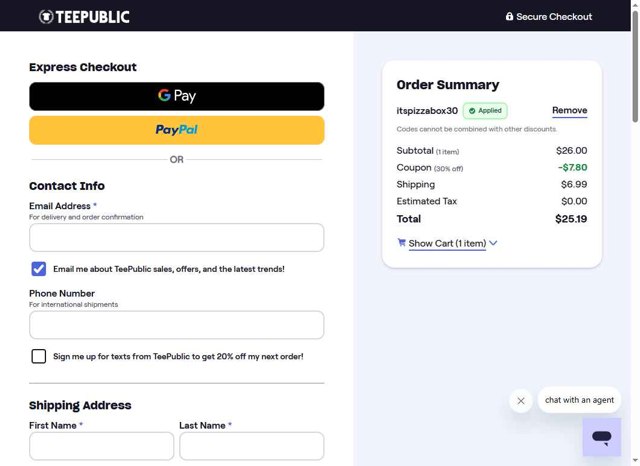The image size is (640, 466).
Task: Click the Secure Checkout text
Action: 554,16
